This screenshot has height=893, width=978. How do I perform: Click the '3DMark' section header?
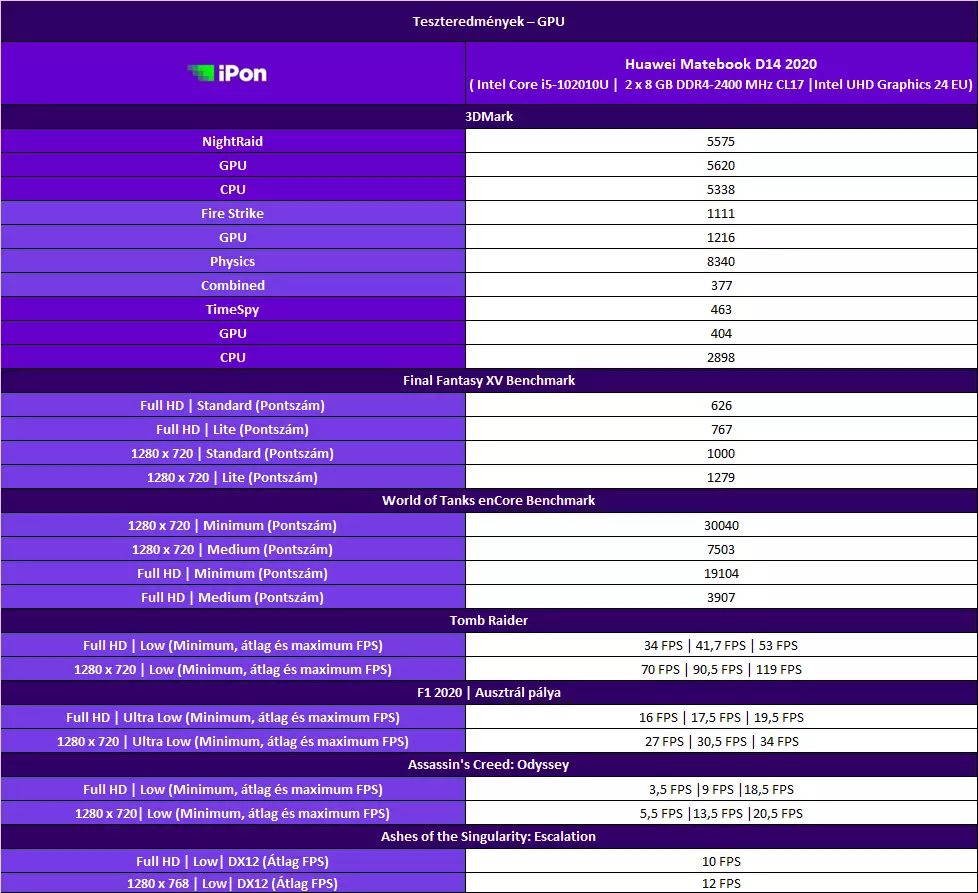(488, 117)
